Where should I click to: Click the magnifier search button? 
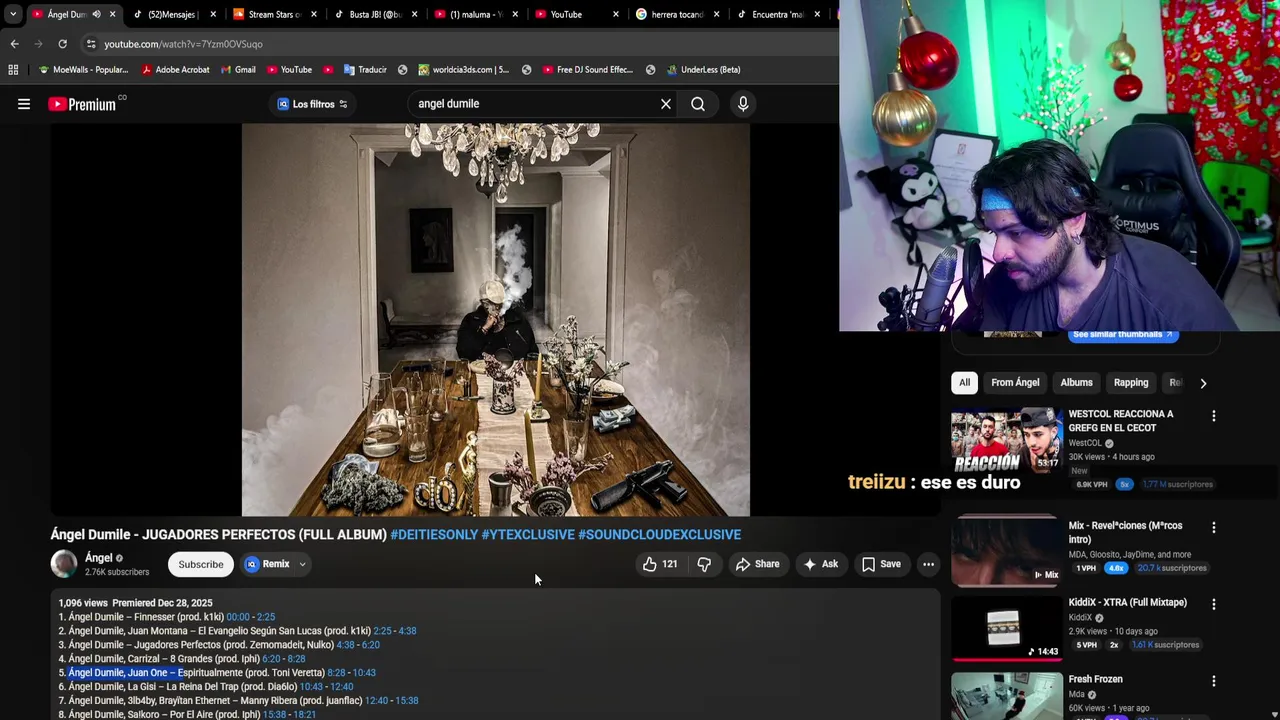[698, 104]
